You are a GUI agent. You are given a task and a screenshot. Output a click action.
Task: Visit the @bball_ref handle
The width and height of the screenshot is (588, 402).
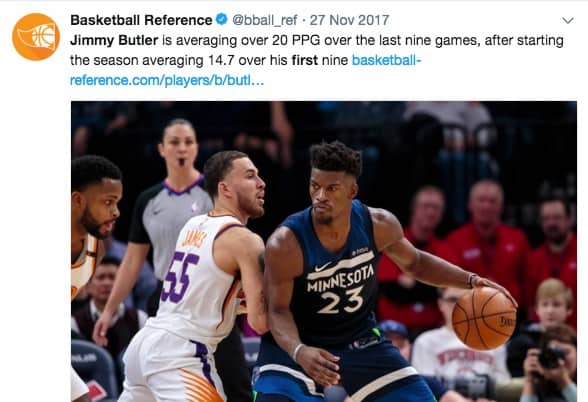coord(265,20)
